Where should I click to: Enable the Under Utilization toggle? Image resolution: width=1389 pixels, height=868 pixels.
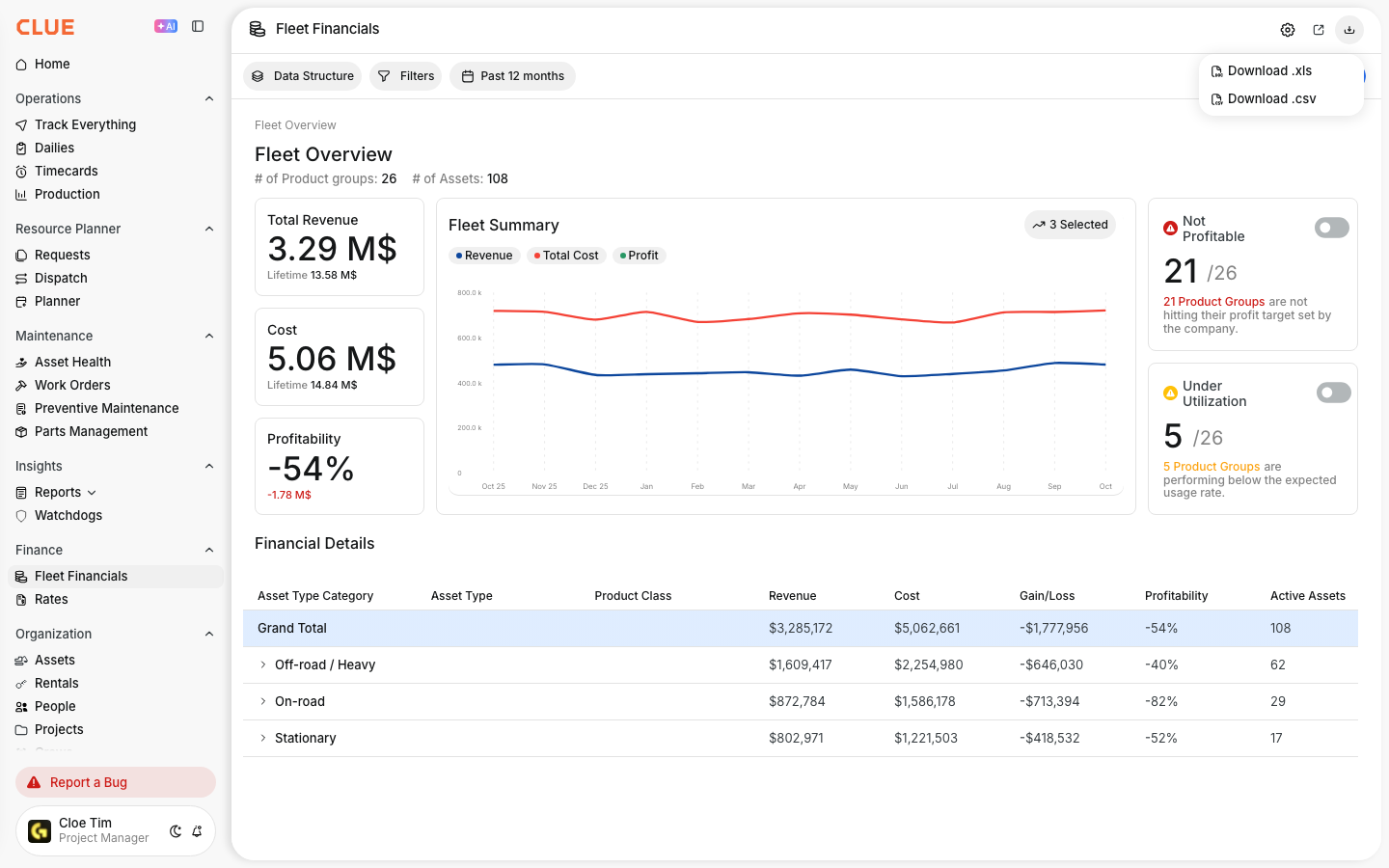[x=1333, y=393]
